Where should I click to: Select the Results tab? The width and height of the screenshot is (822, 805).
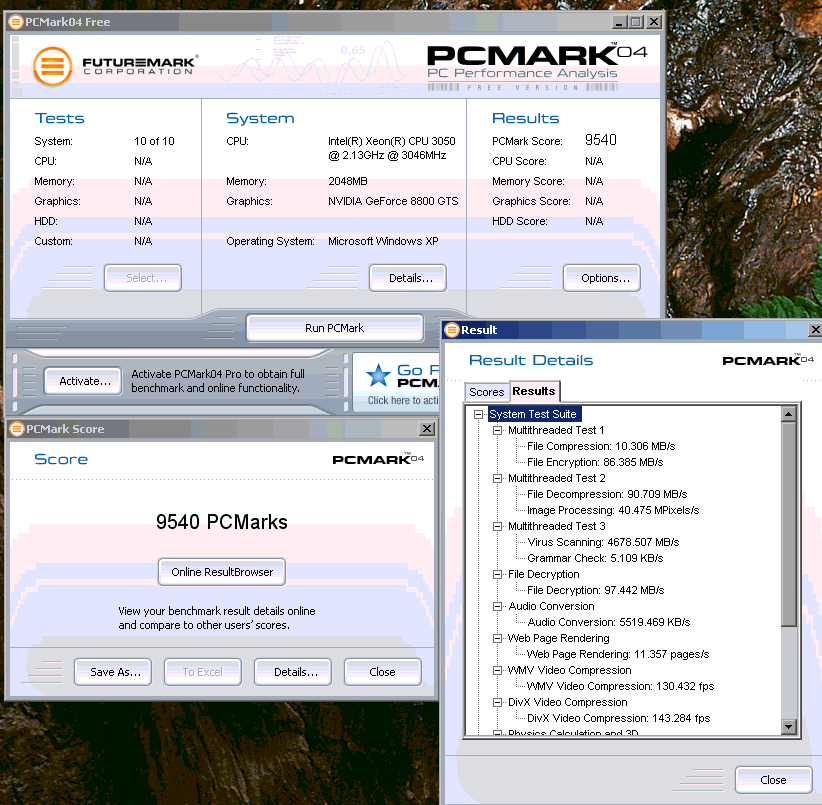[x=534, y=391]
